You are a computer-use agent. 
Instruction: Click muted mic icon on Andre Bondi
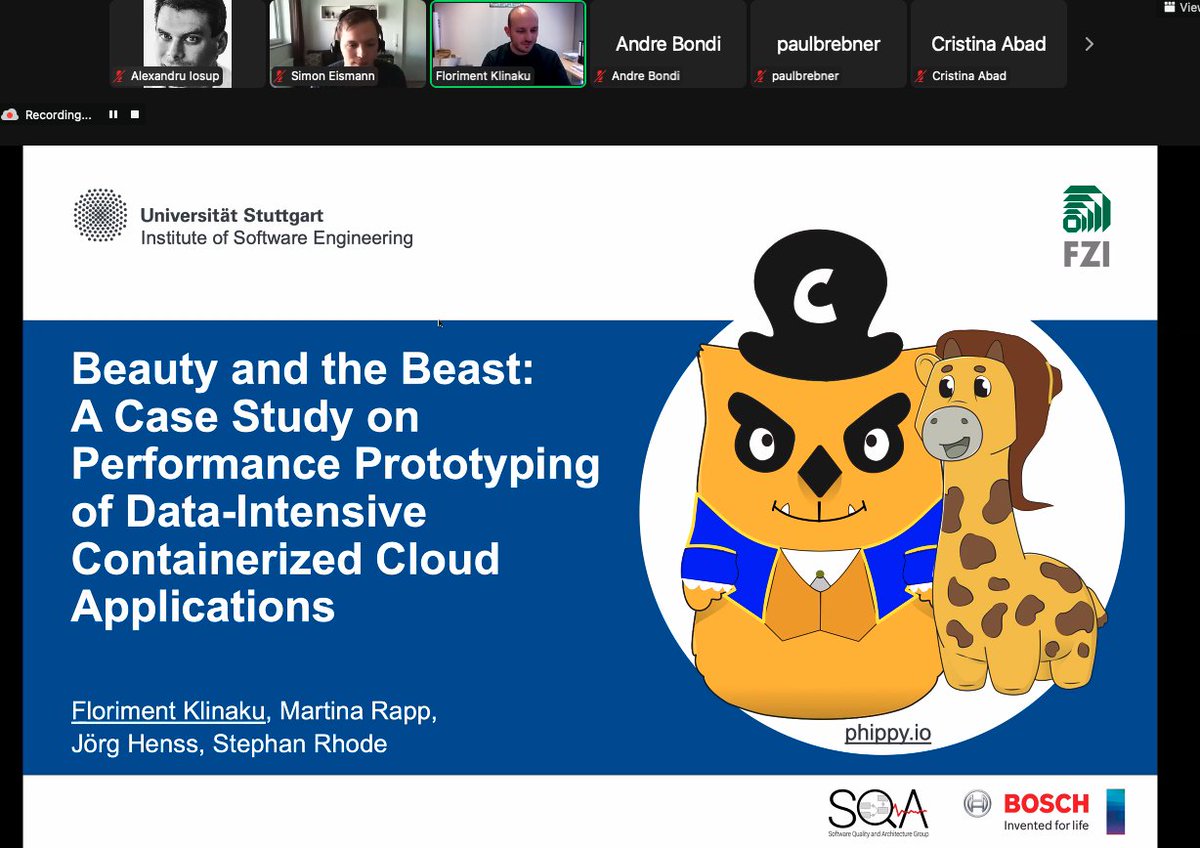tap(601, 76)
